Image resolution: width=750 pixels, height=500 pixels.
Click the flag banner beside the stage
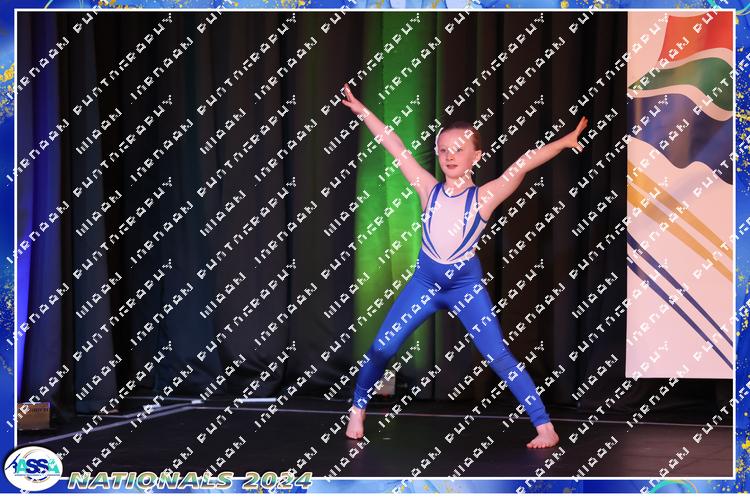[679, 195]
